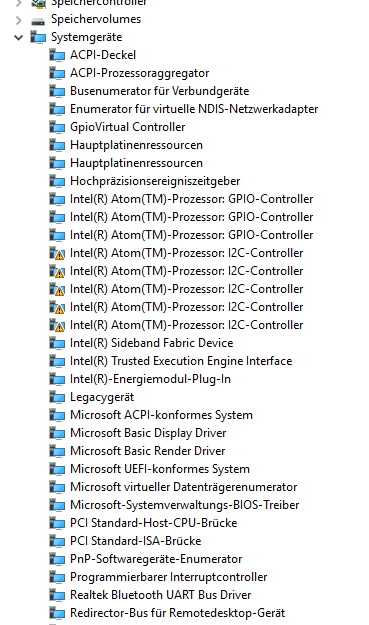The width and height of the screenshot is (369, 625).
Task: Click the Speichervolumes drive icon
Action: coord(38,20)
